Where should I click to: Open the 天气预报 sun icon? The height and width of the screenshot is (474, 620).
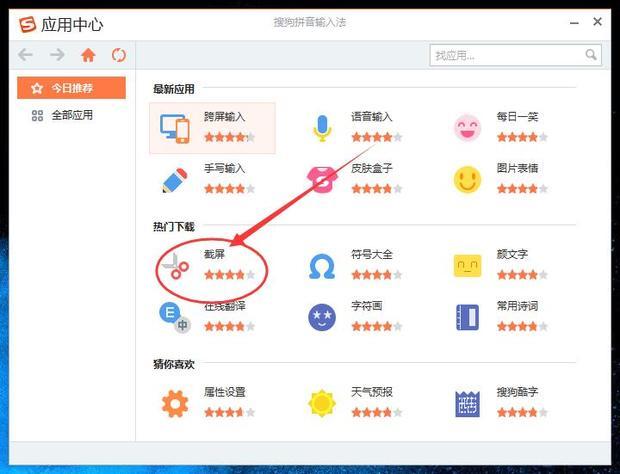pyautogui.click(x=322, y=404)
